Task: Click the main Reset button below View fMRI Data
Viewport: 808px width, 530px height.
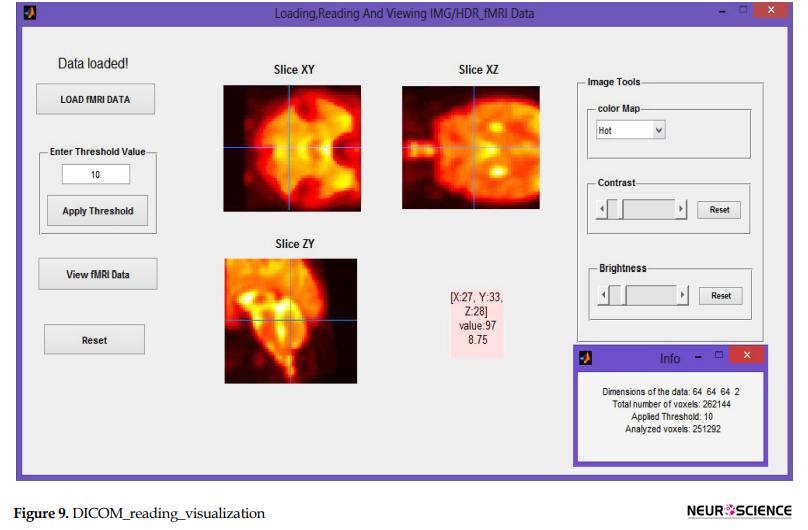Action: click(x=94, y=340)
